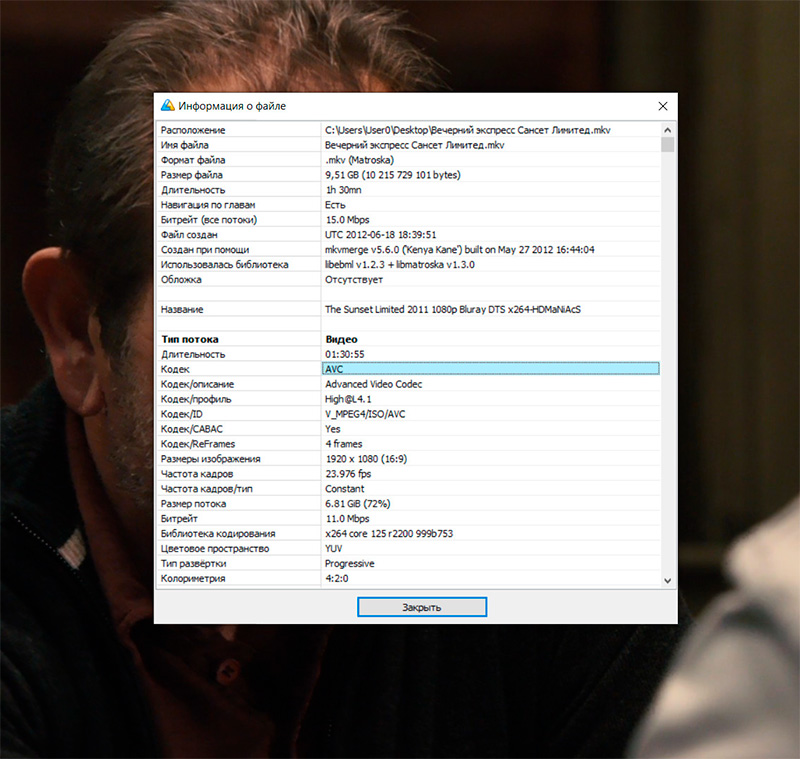Image resolution: width=800 pixels, height=759 pixels.
Task: Select the mkvmerge v5.6.0 value cell
Action: (459, 249)
